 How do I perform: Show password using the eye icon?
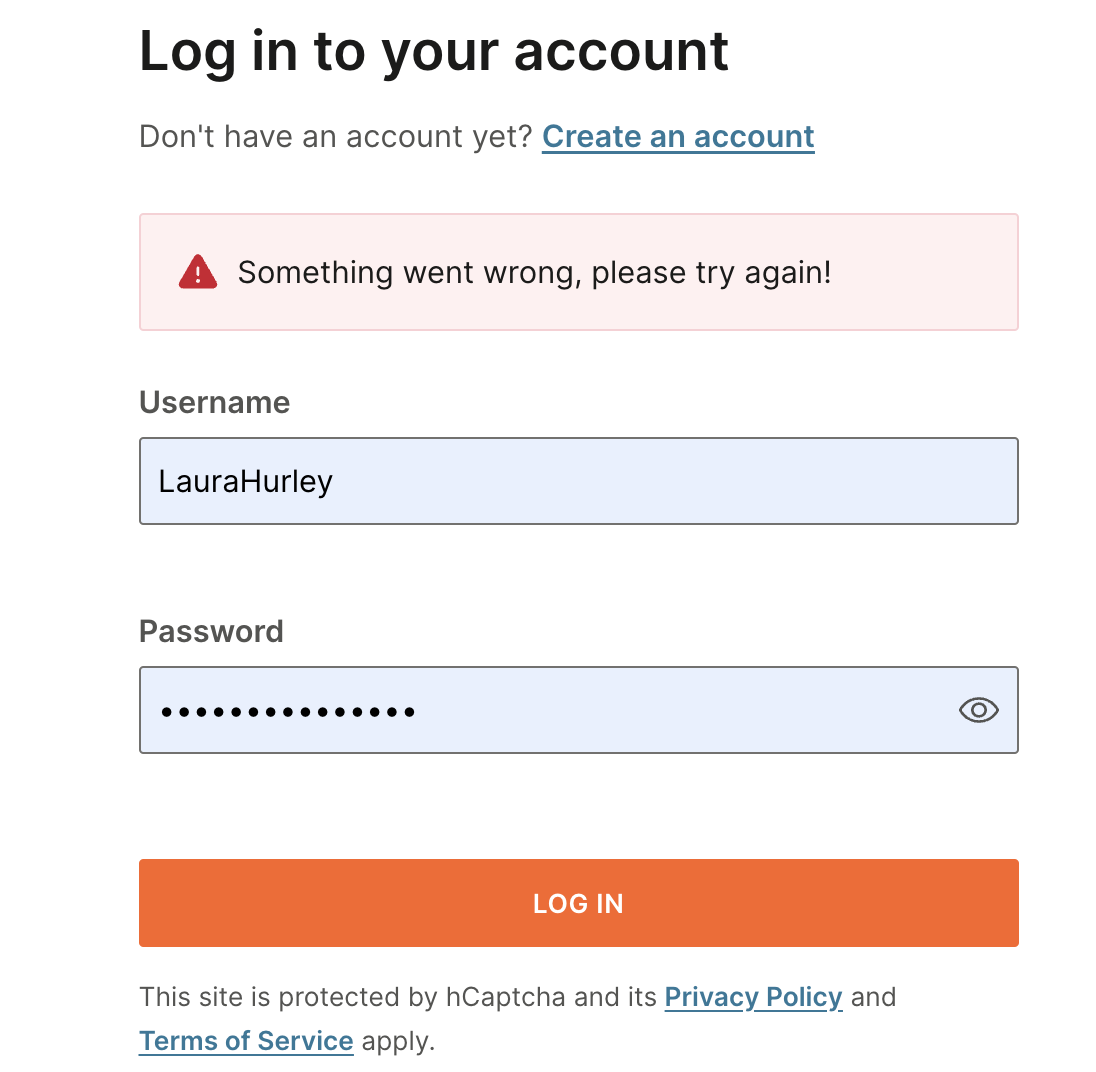[x=978, y=710]
